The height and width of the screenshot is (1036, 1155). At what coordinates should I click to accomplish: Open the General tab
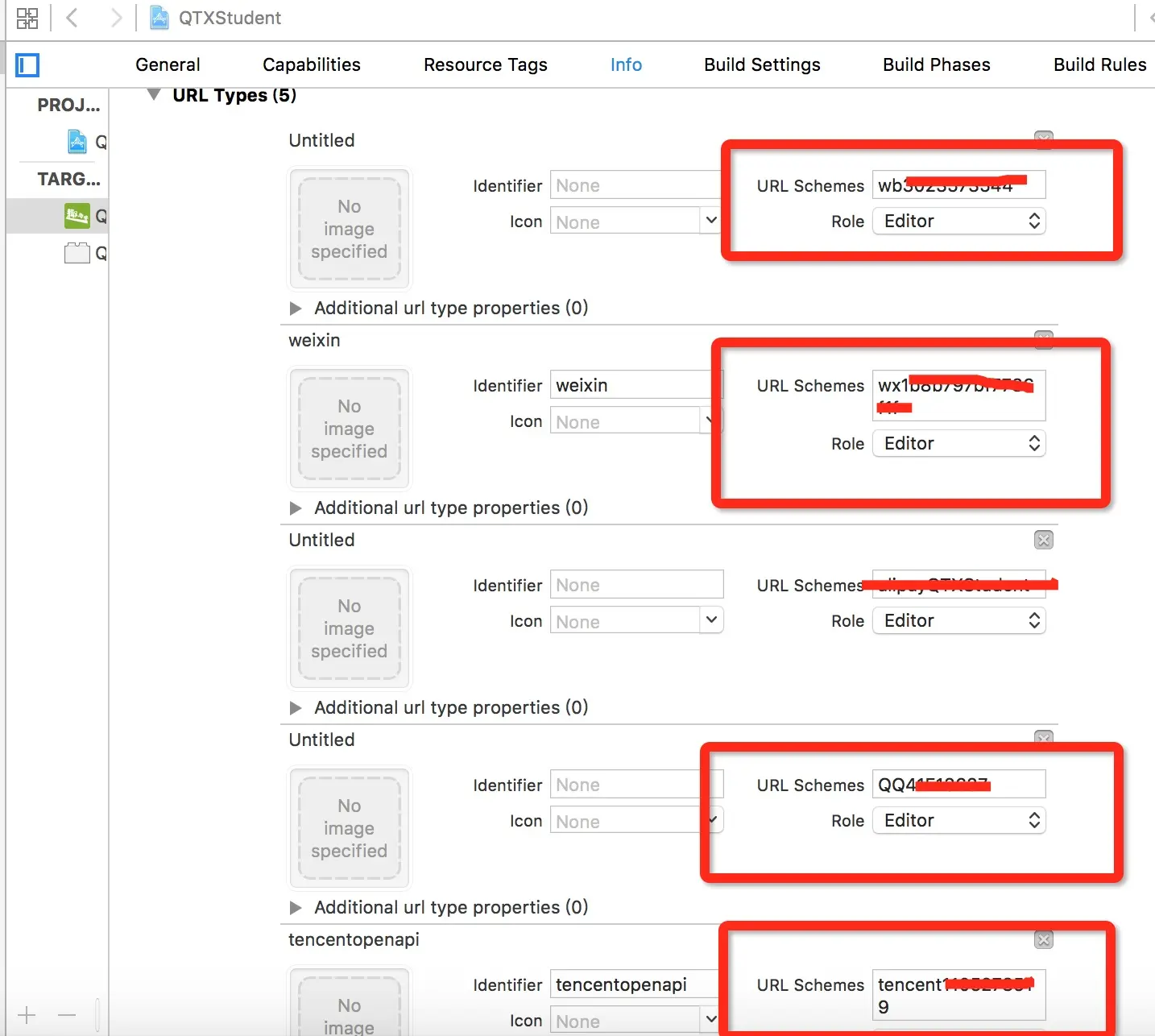(x=168, y=64)
